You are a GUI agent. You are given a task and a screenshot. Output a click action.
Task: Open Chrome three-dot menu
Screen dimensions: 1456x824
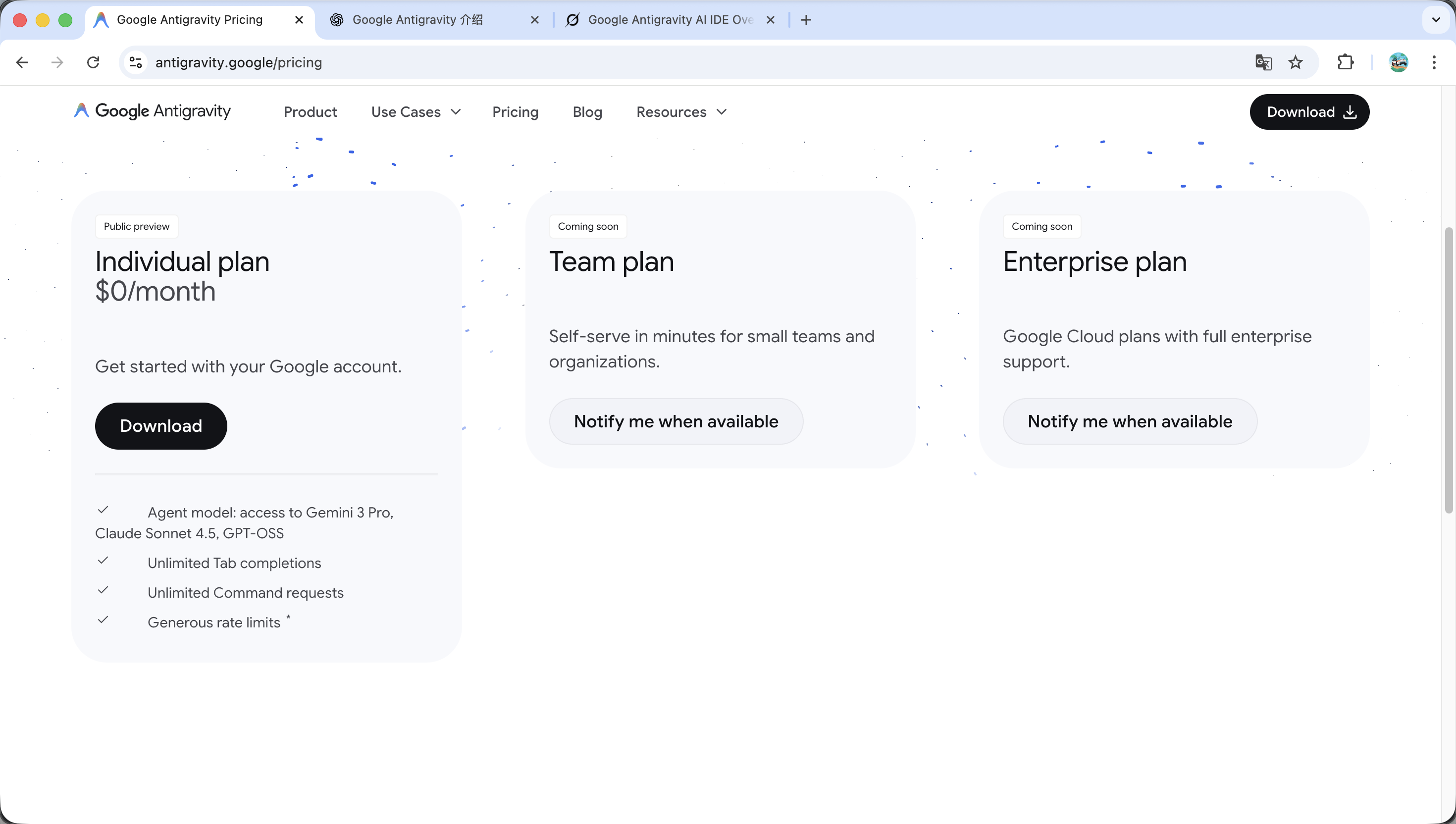(1434, 62)
